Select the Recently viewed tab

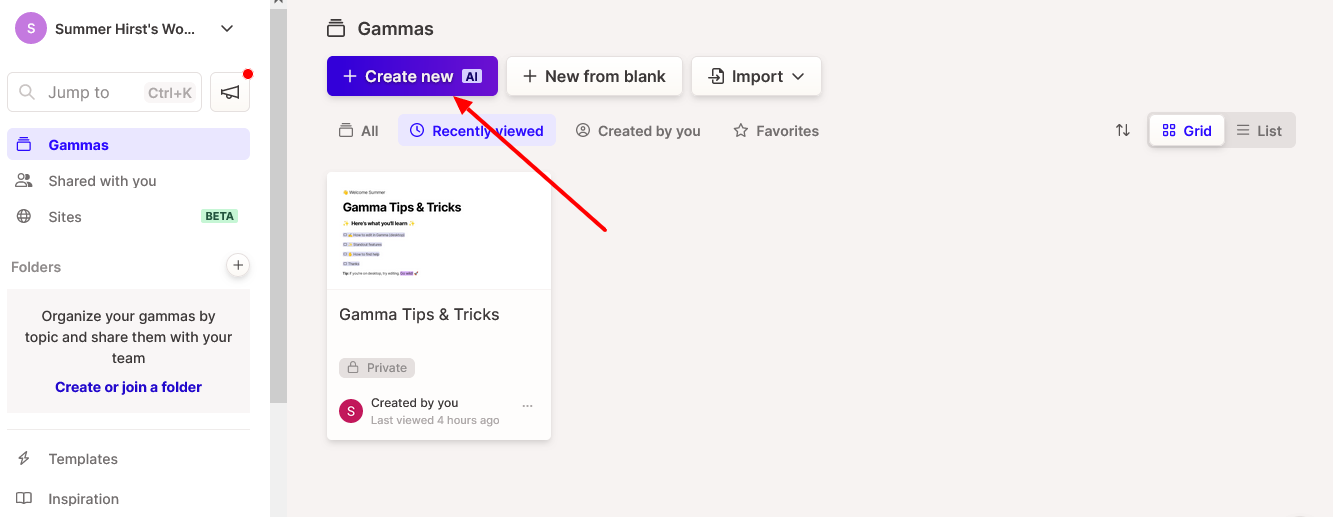click(x=477, y=131)
